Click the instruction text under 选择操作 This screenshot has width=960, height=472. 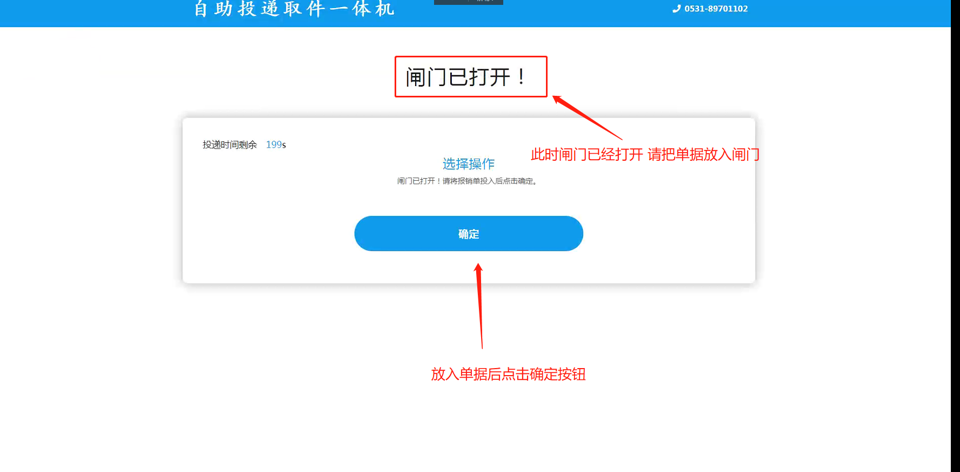pyautogui.click(x=468, y=181)
